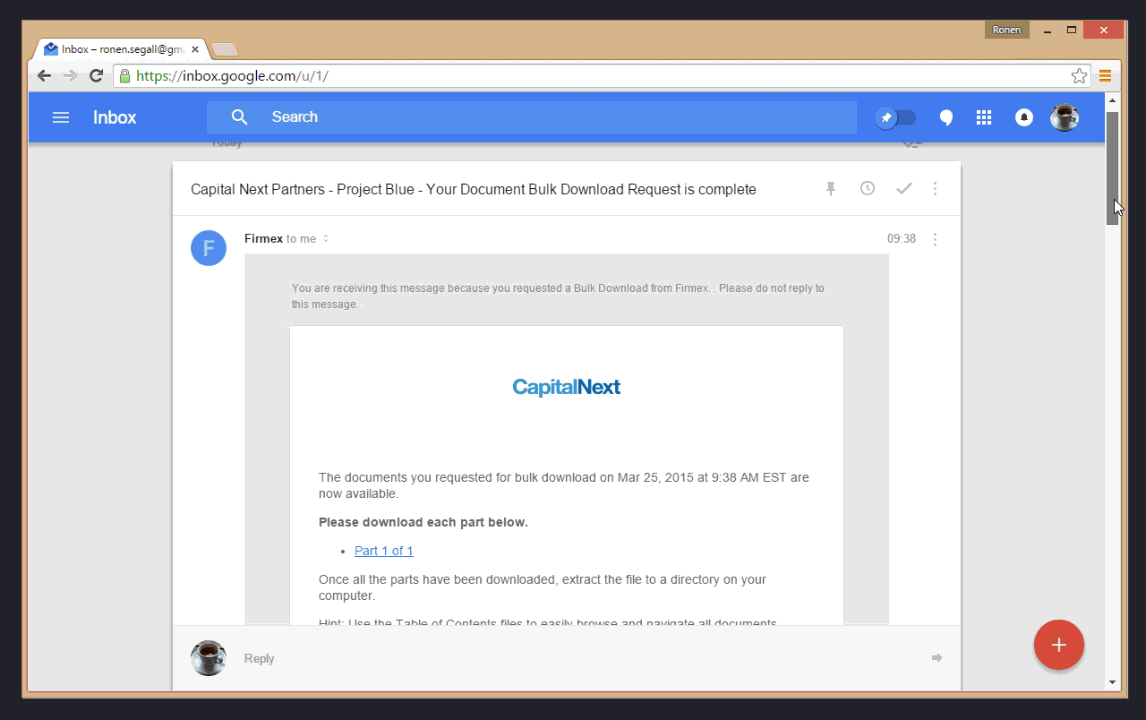Open the main menu hamburger icon

61,117
